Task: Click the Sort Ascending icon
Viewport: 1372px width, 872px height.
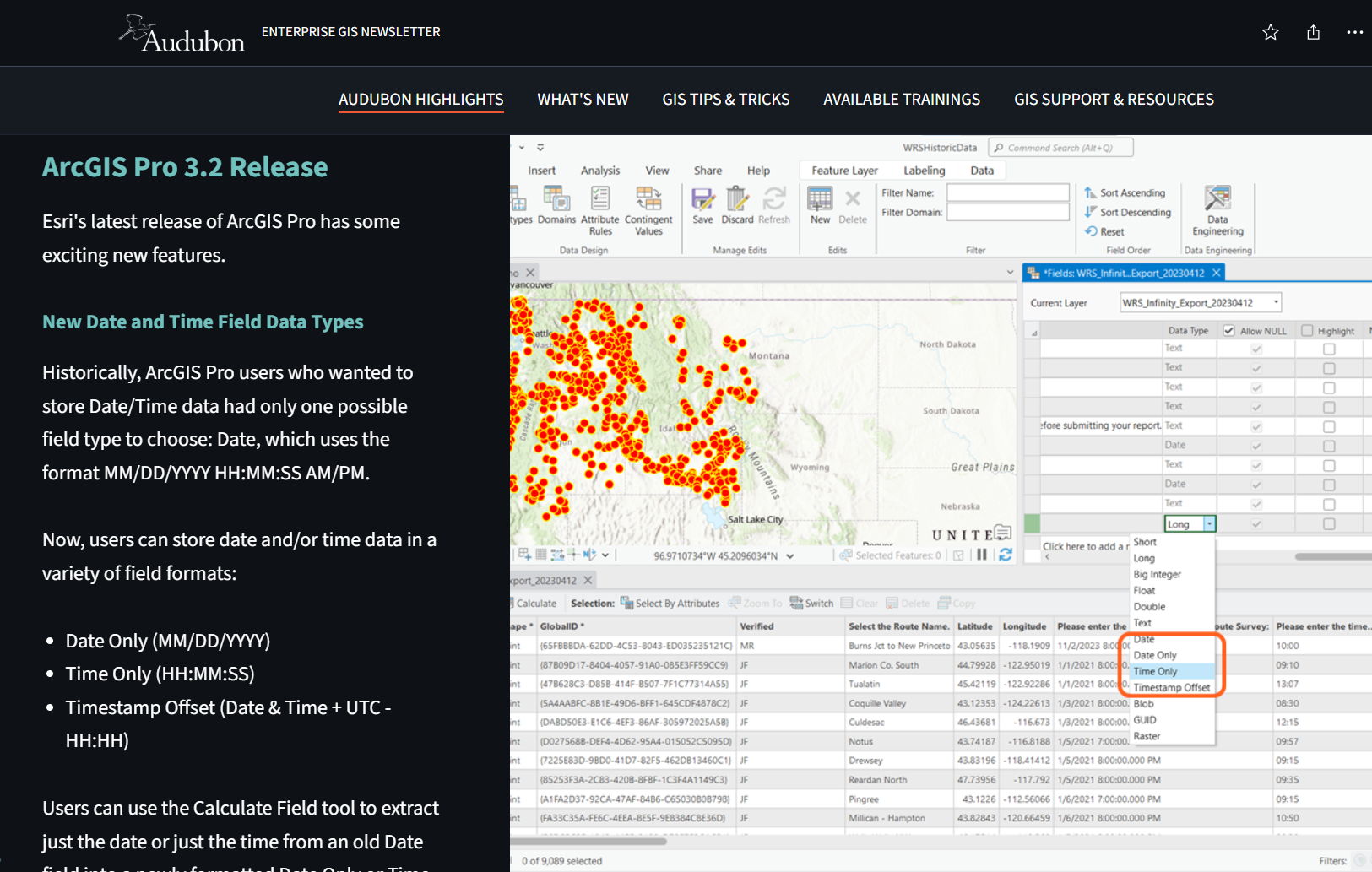Action: [x=1091, y=192]
